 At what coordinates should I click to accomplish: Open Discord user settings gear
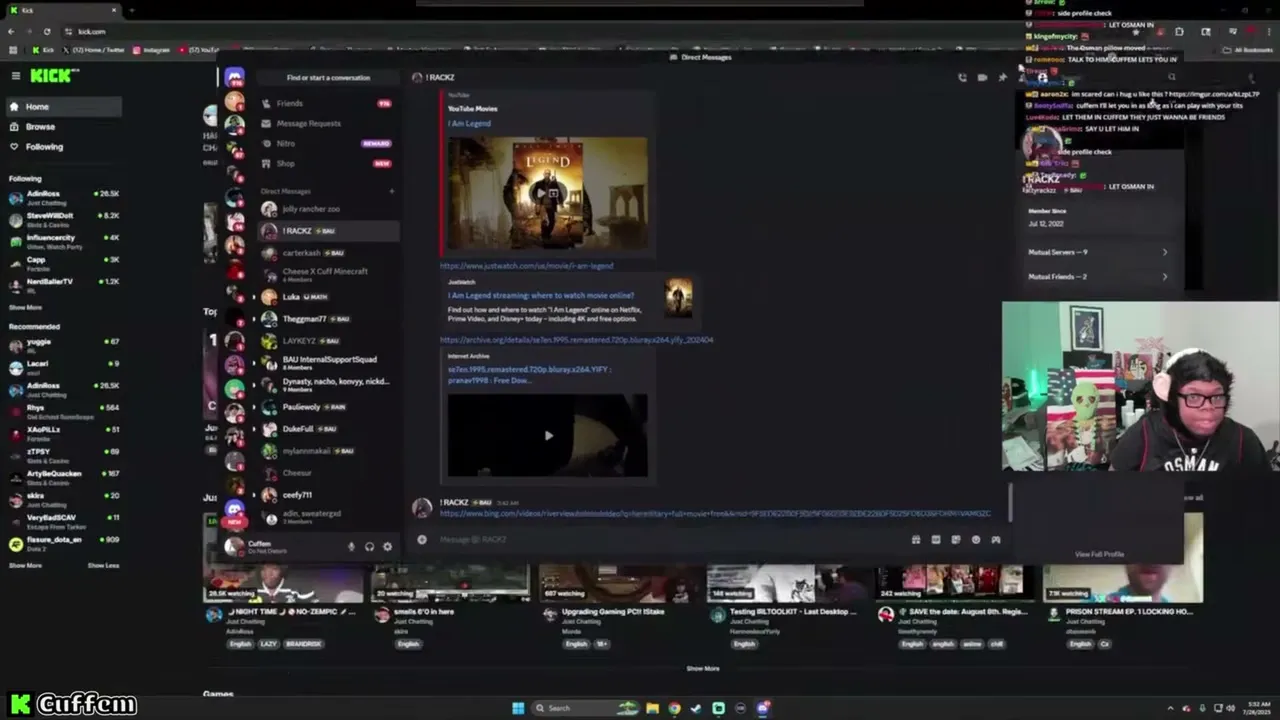[x=387, y=546]
